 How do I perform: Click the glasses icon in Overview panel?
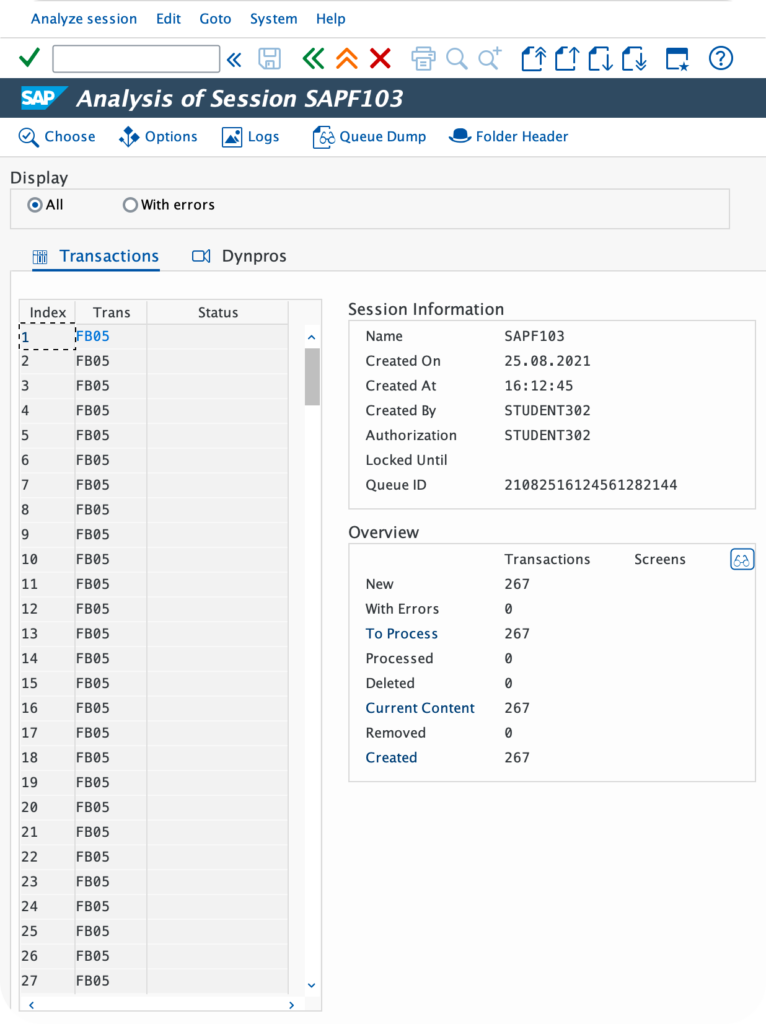click(742, 560)
